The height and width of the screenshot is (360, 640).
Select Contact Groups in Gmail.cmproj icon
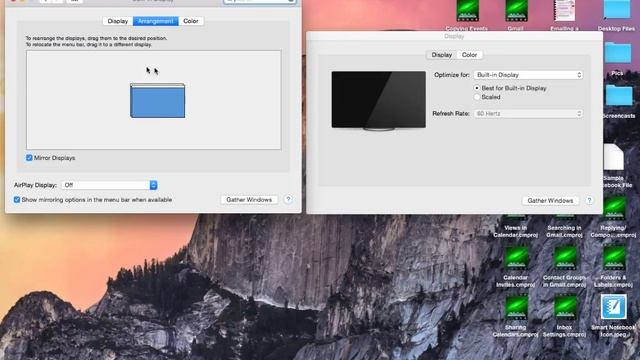click(565, 259)
